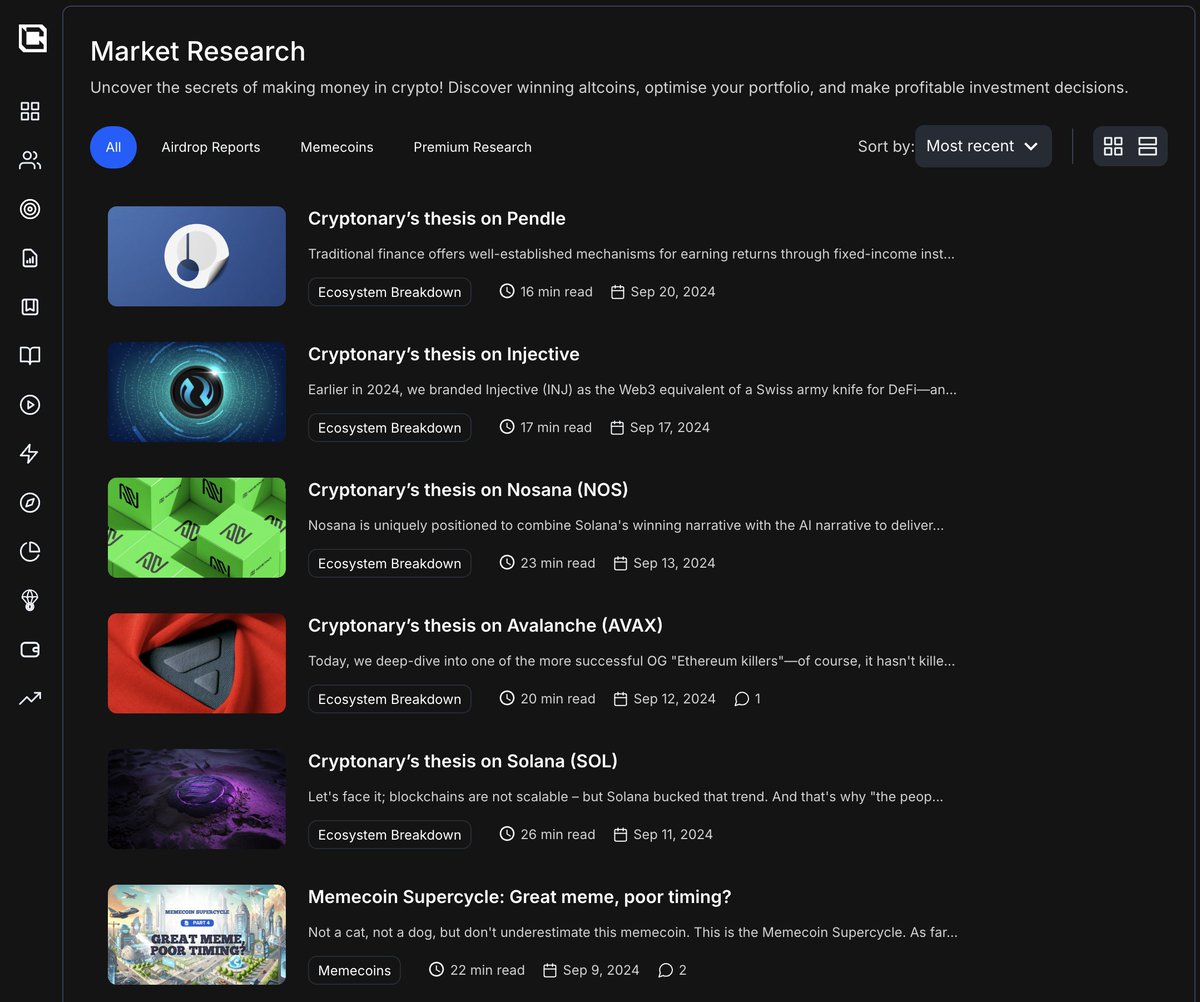This screenshot has width=1200, height=1002.
Task: Click the '20 min read' text
Action: pos(558,699)
